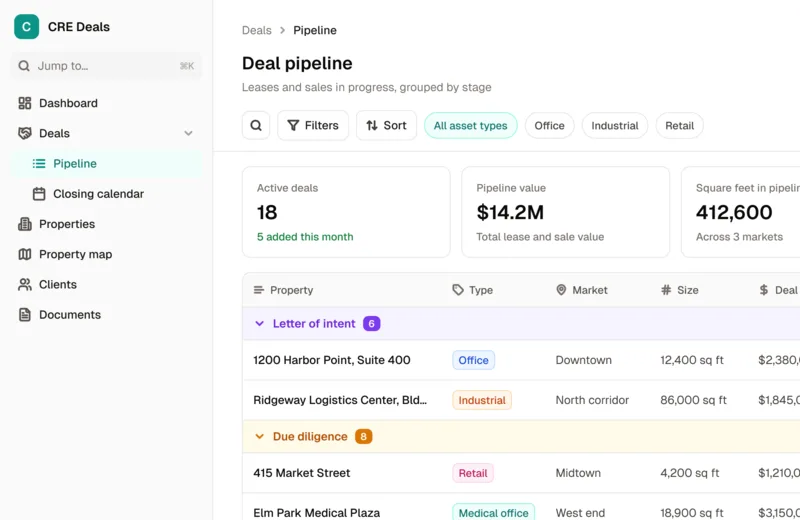
Task: Click the Due diligence count badge 8
Action: 363,436
